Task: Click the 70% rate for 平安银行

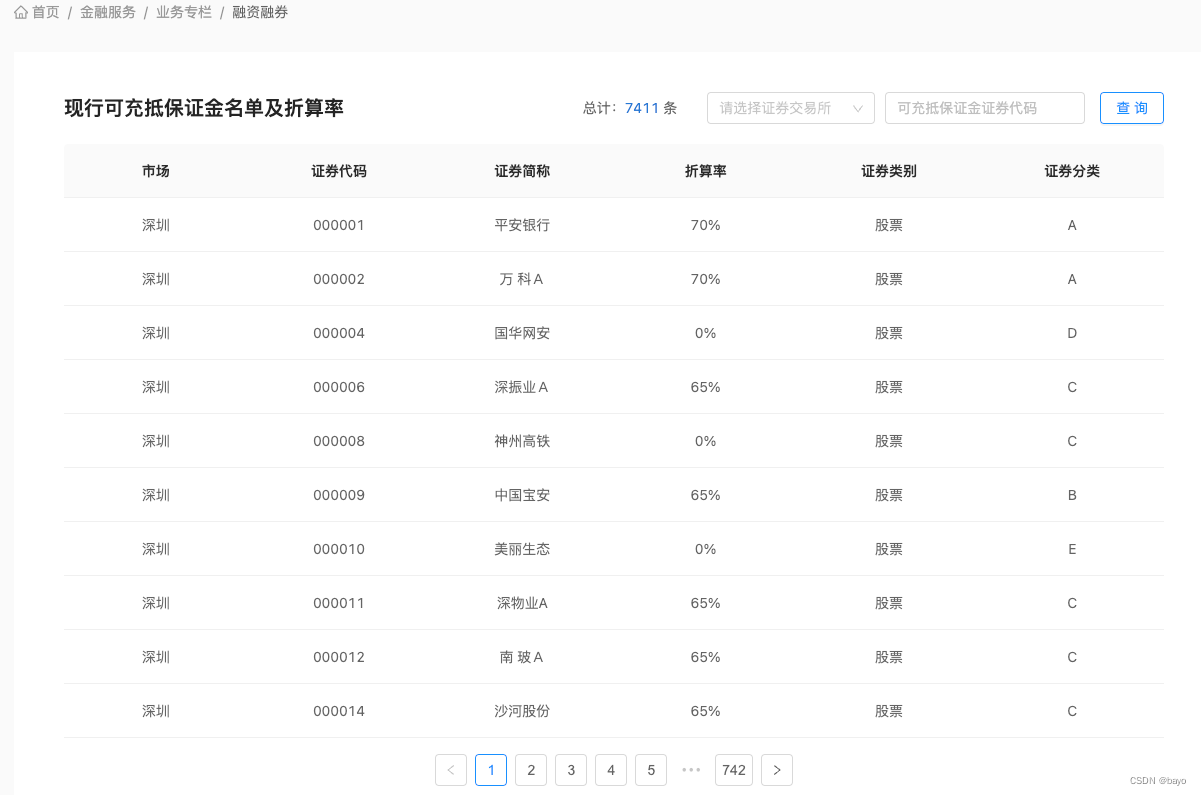Action: [706, 225]
